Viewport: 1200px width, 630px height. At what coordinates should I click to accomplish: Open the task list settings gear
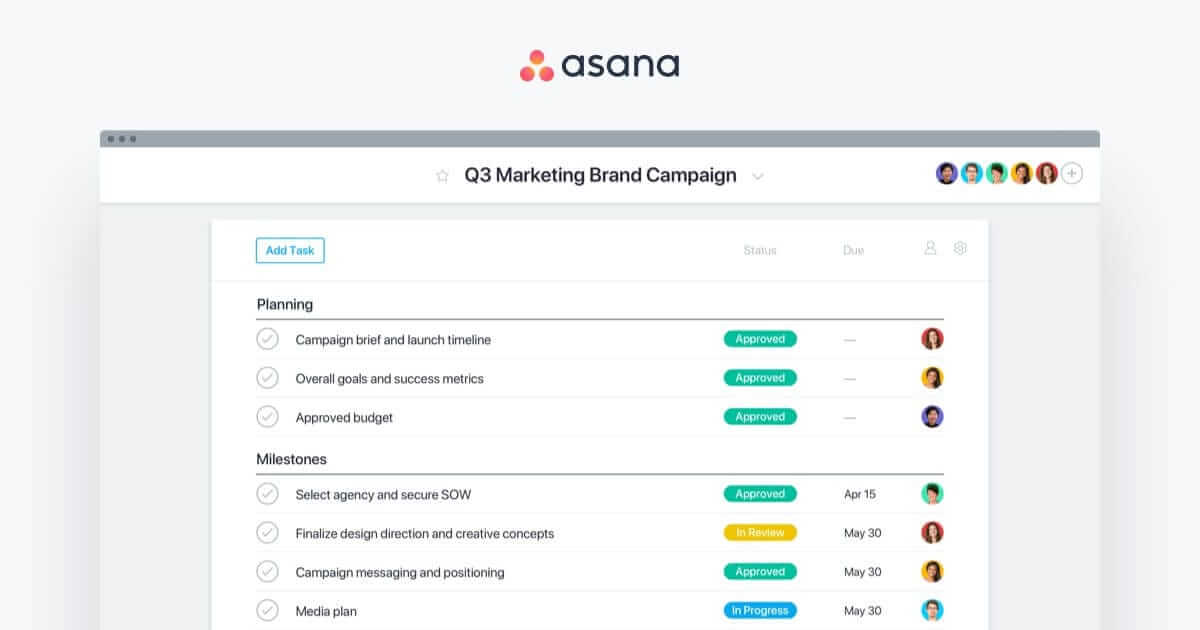(x=960, y=248)
